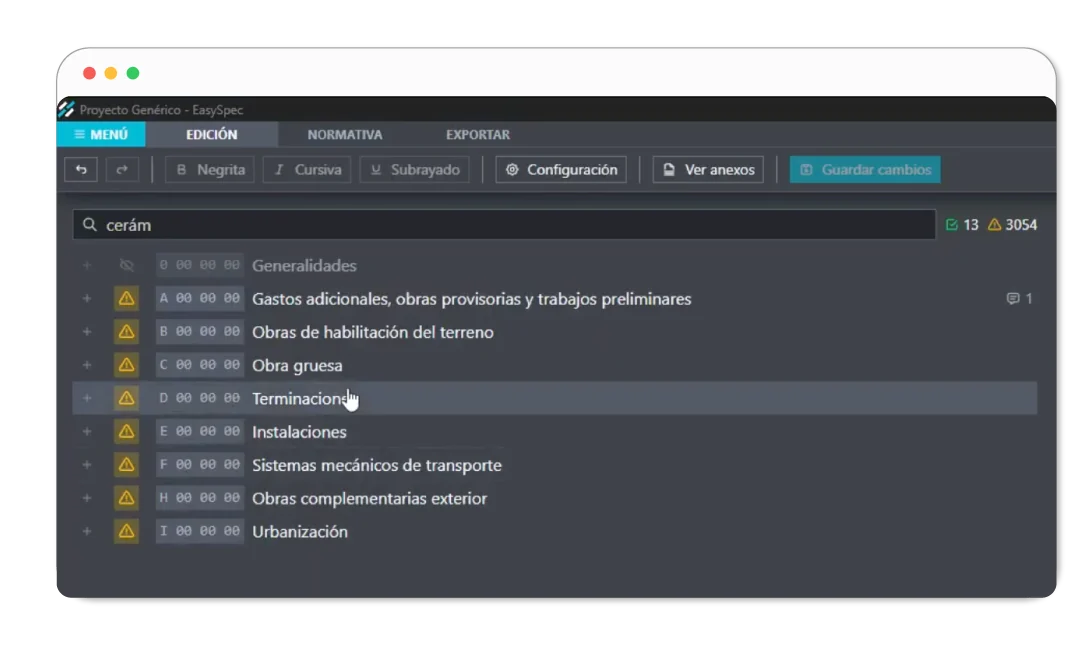Viewport: 1080px width, 665px height.
Task: Expand Instalaciones row plus
Action: (x=87, y=431)
